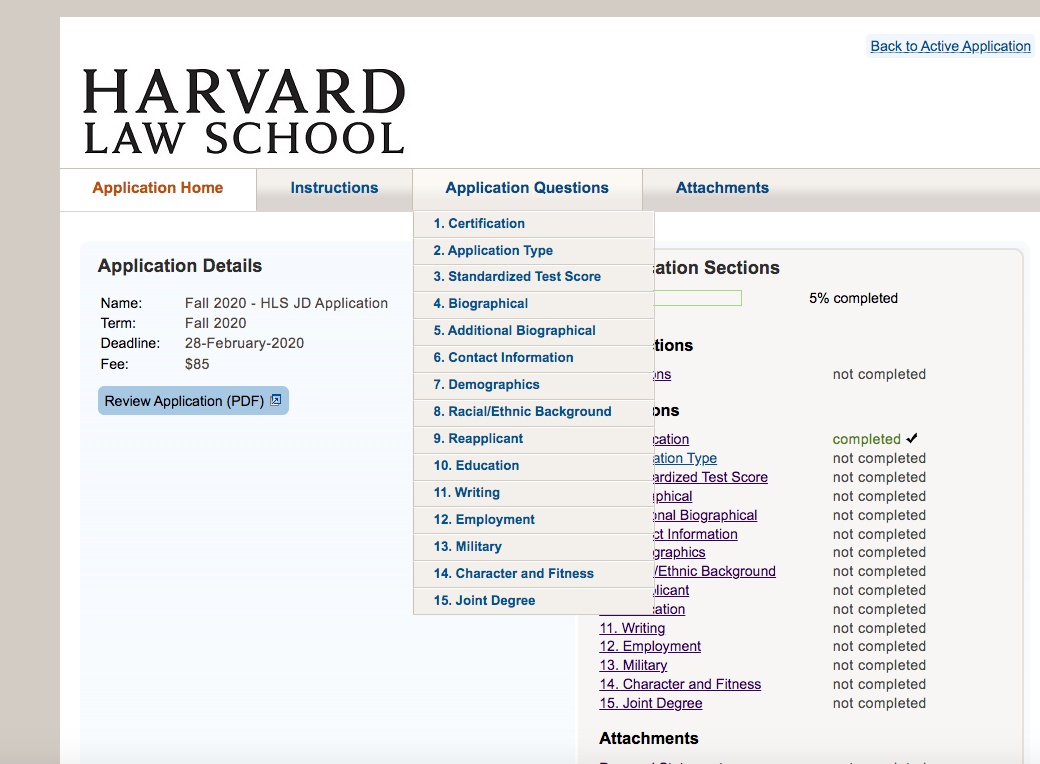Click the Harvard Law School logo
The height and width of the screenshot is (764, 1040).
pyautogui.click(x=244, y=111)
